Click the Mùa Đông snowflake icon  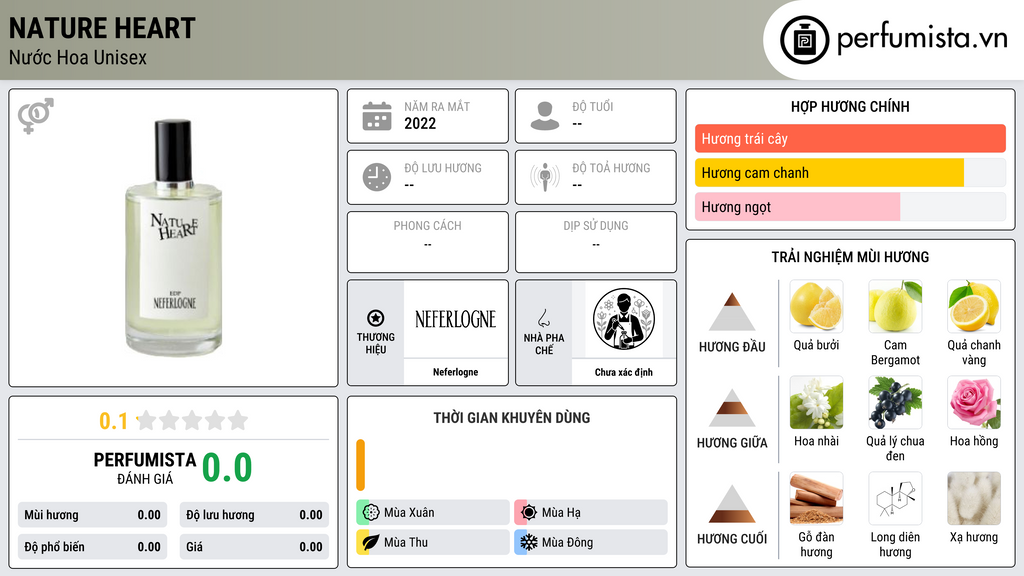[x=529, y=542]
